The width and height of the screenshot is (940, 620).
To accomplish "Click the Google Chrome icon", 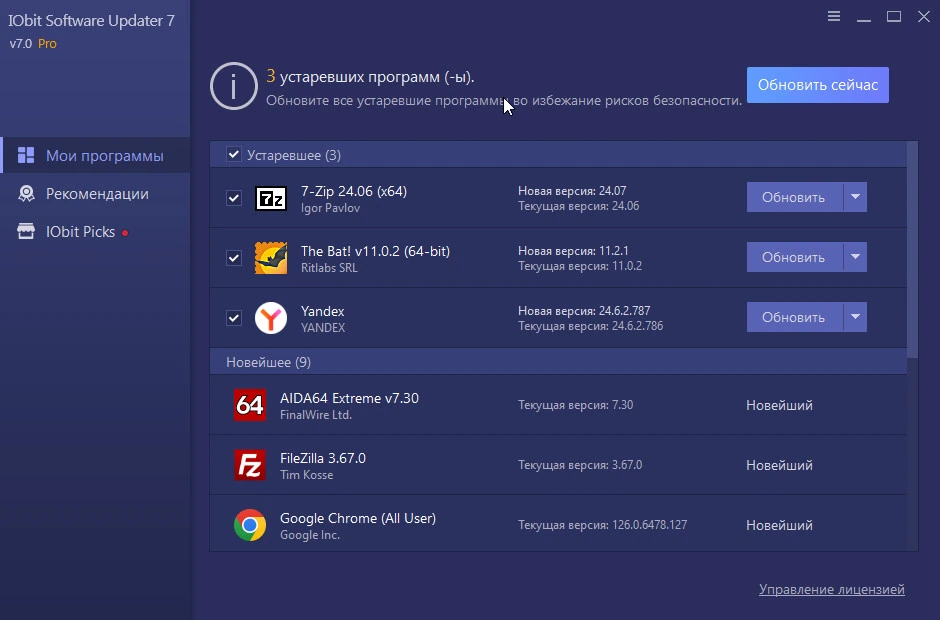I will pos(250,525).
